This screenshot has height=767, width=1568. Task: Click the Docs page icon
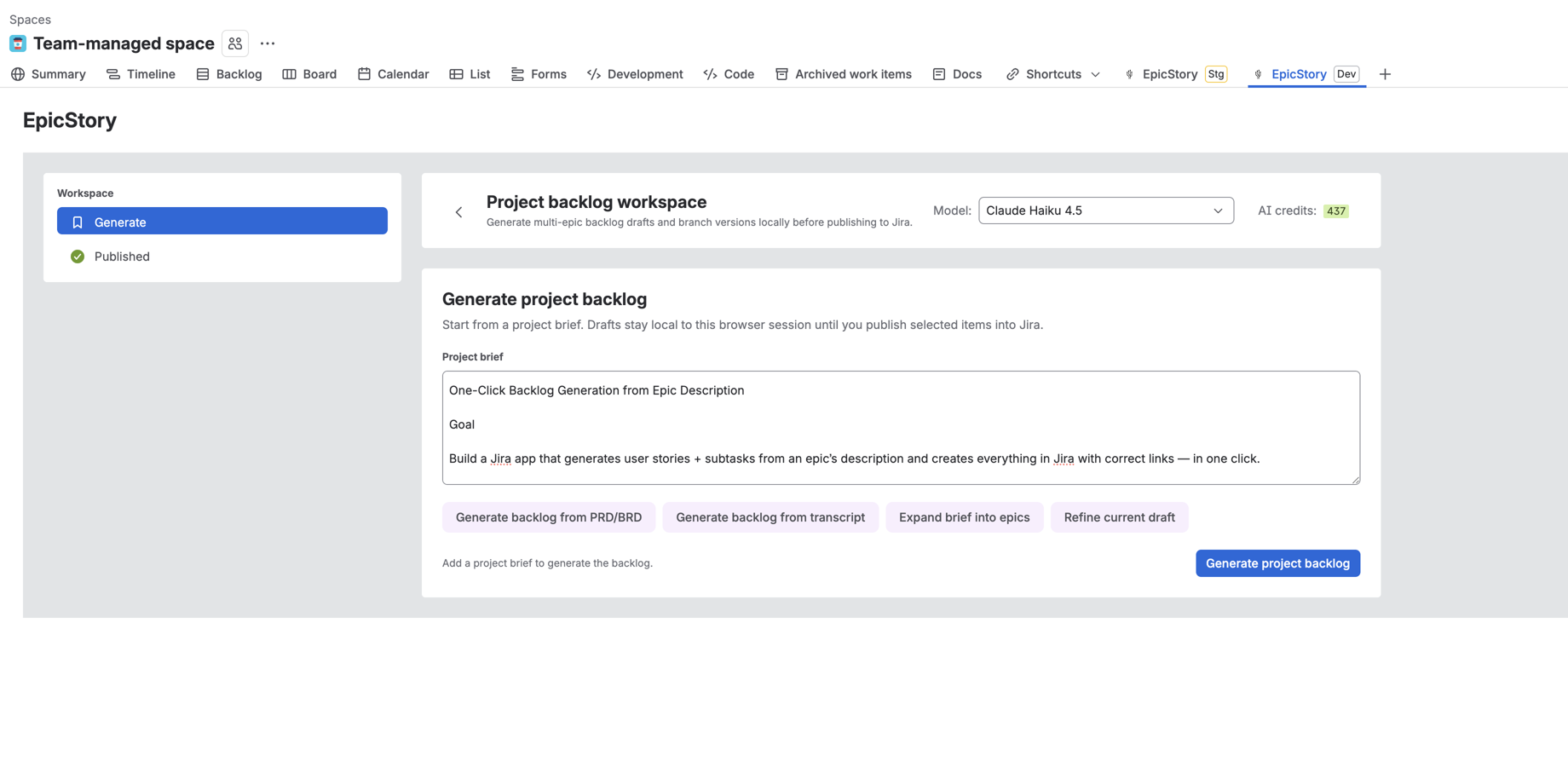pos(939,74)
